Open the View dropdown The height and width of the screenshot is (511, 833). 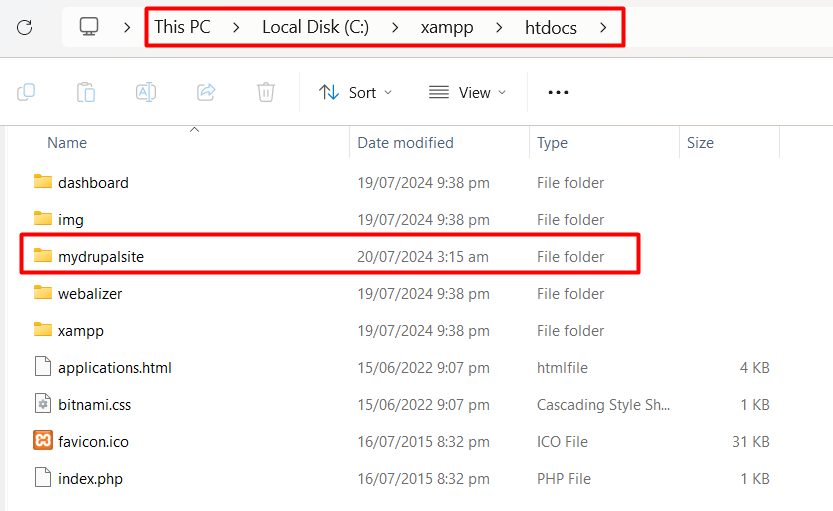468,92
